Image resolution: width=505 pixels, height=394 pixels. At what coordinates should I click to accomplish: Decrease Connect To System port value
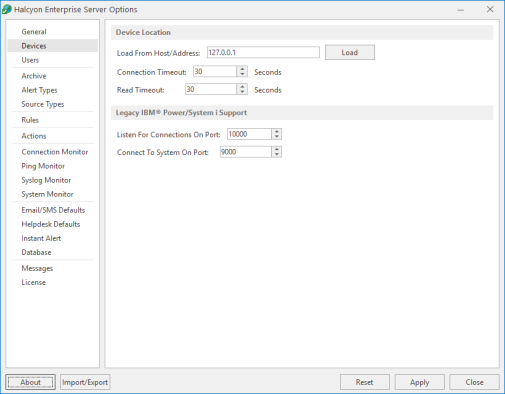277,155
